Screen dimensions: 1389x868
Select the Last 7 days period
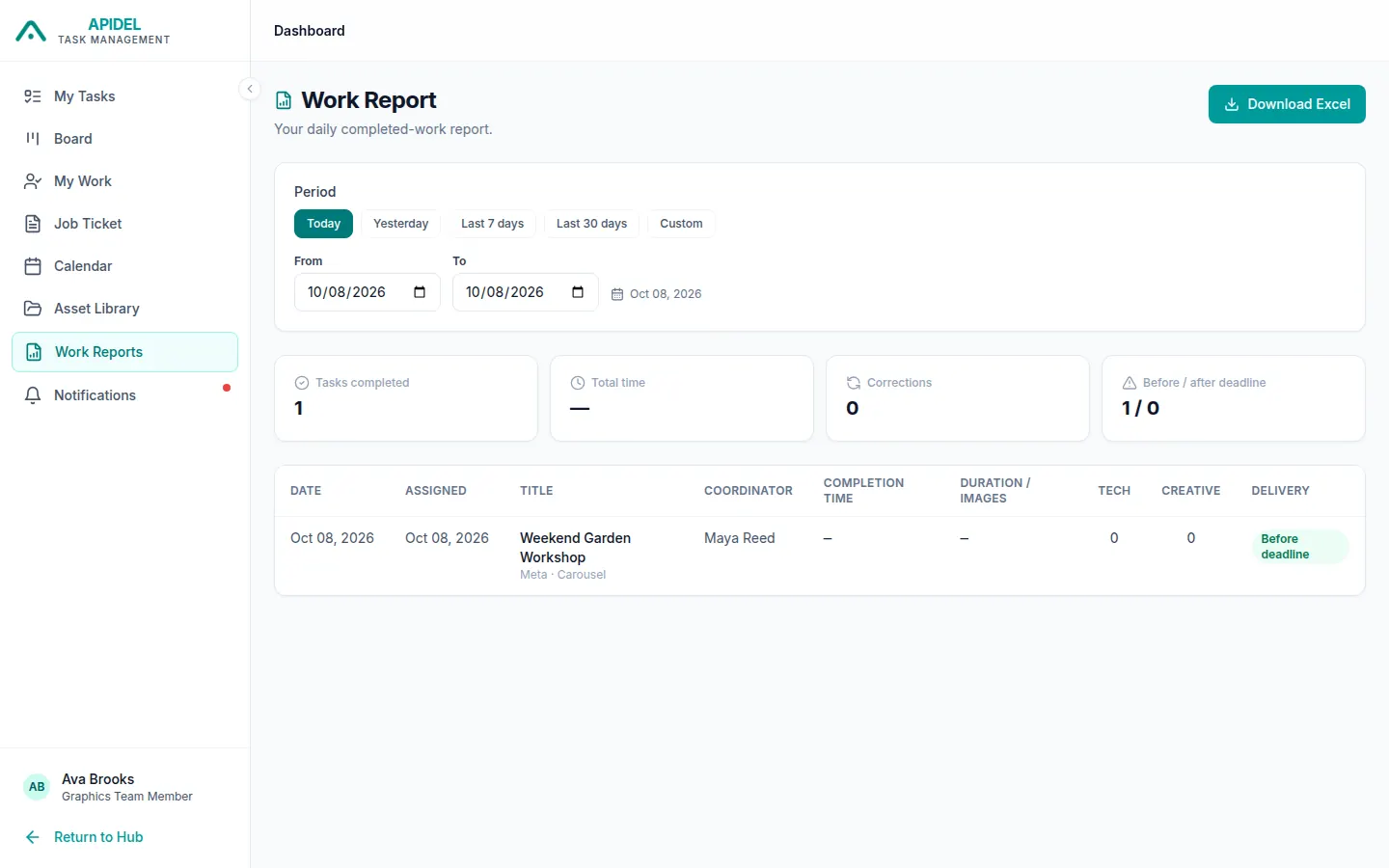pyautogui.click(x=493, y=224)
